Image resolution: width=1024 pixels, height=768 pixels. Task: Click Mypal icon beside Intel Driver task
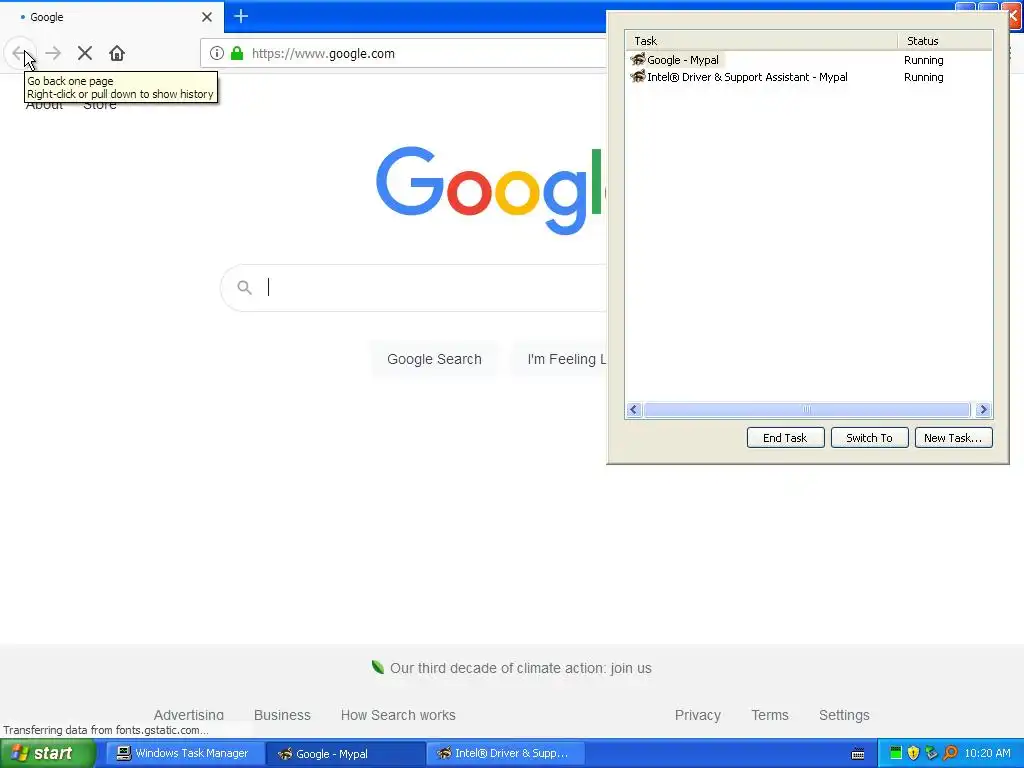[637, 76]
